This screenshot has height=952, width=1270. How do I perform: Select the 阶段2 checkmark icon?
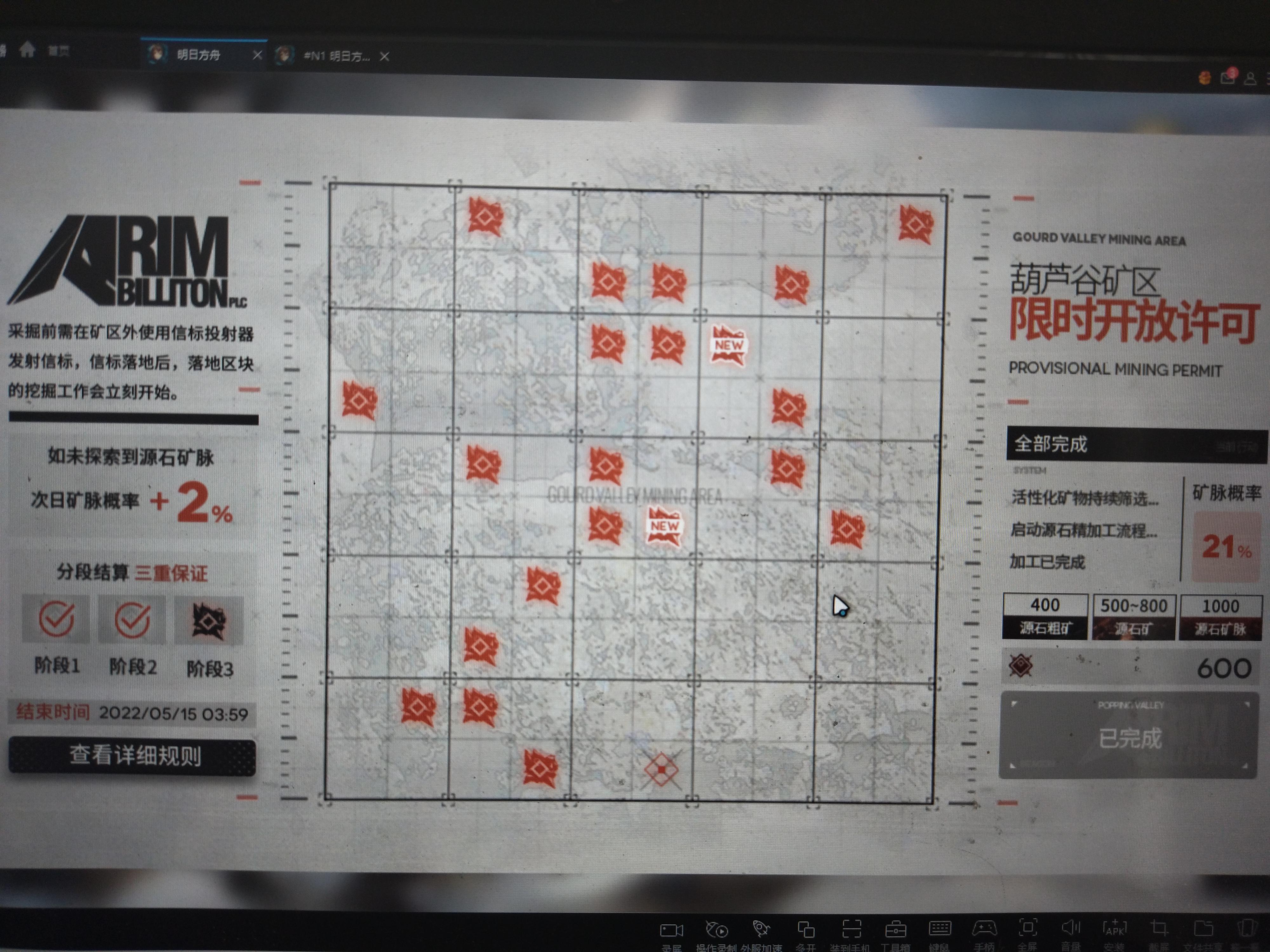[132, 620]
